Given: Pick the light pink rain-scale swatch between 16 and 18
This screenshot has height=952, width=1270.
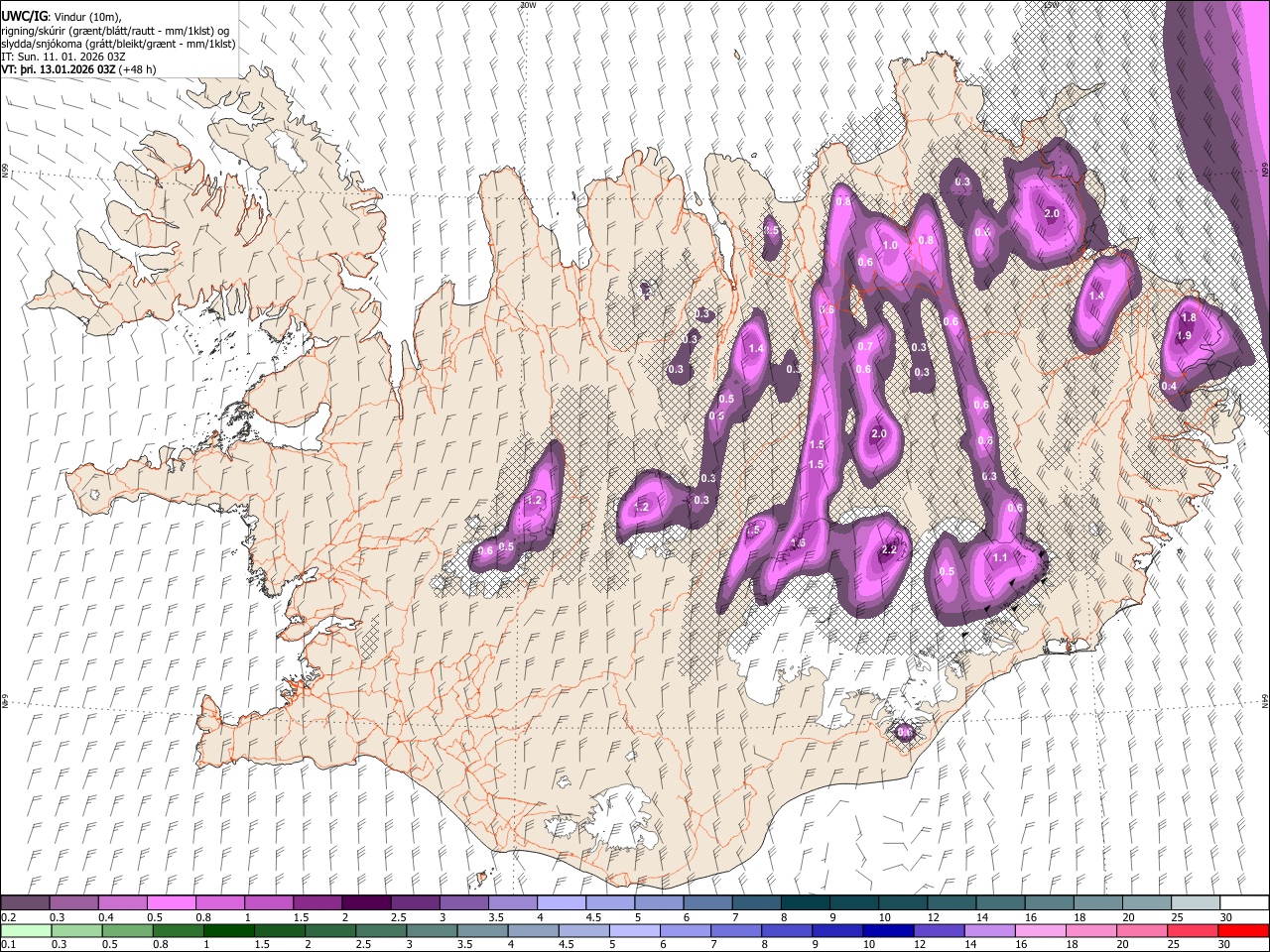Looking at the screenshot, I should [1041, 930].
